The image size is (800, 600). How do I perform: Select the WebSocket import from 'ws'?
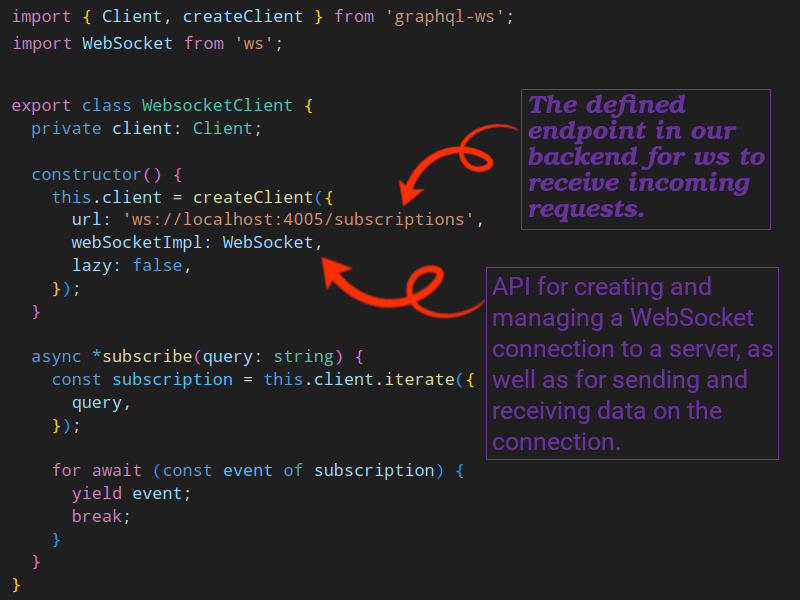click(x=129, y=43)
